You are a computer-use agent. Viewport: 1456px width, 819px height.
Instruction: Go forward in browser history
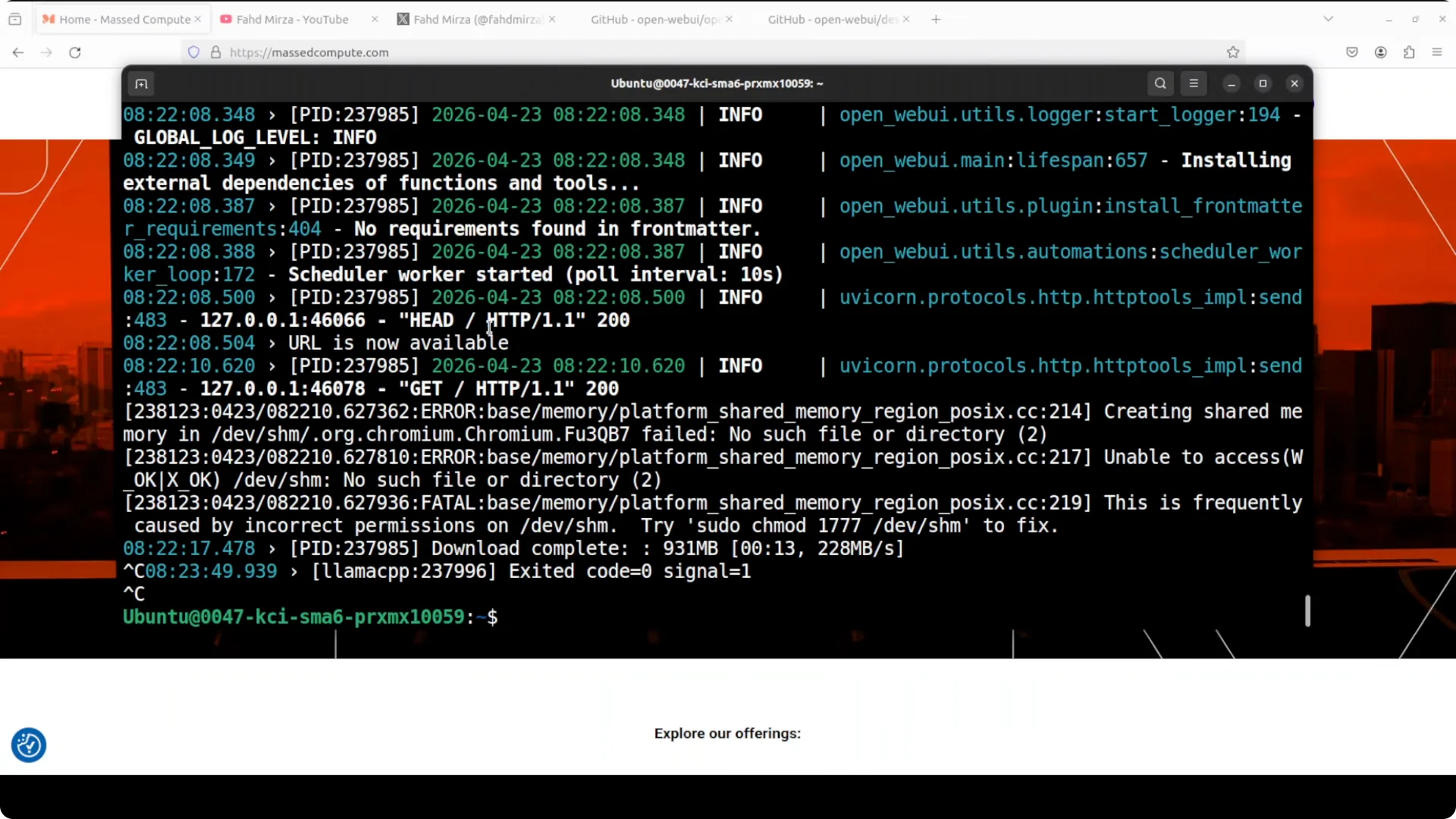[x=46, y=52]
